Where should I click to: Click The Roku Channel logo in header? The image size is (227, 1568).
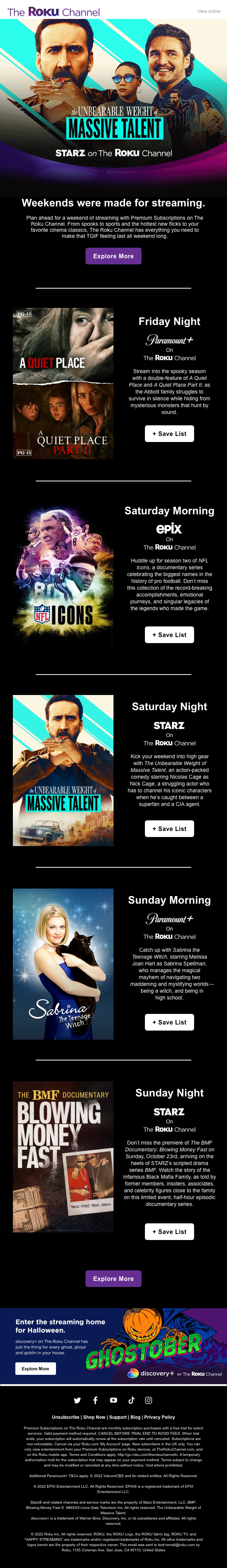tap(54, 12)
